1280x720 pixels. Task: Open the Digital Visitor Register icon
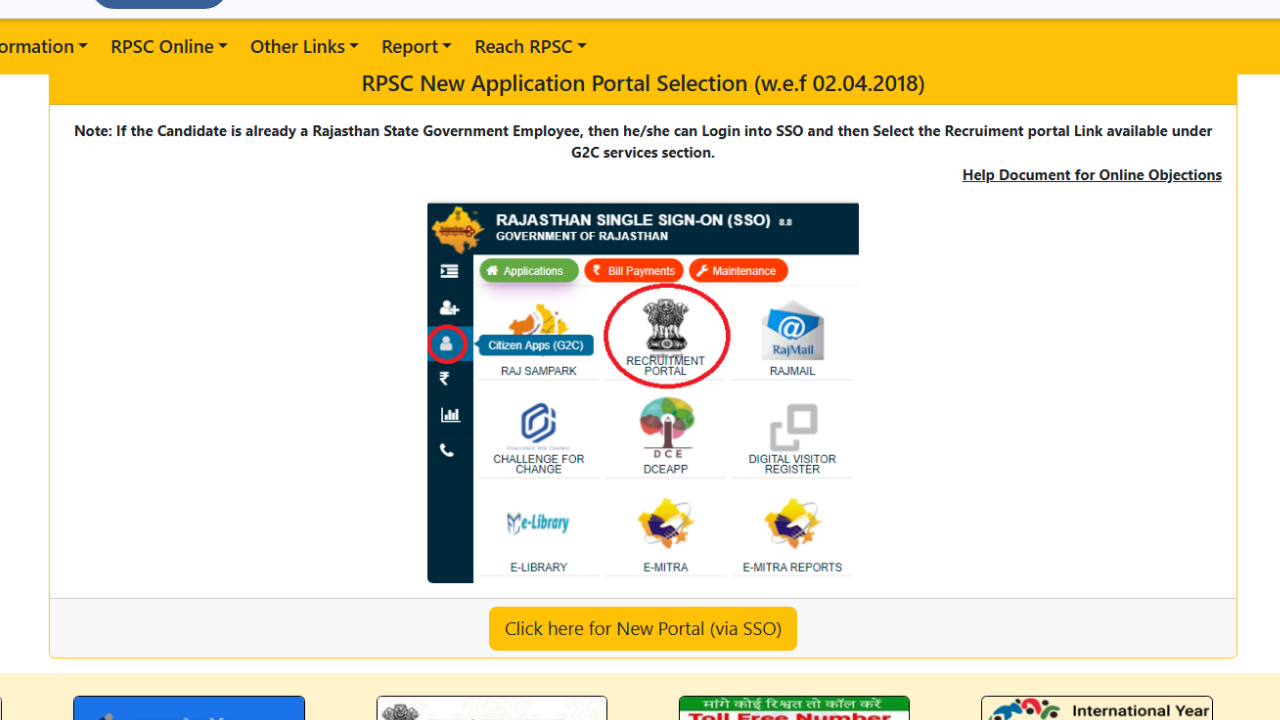tap(792, 428)
